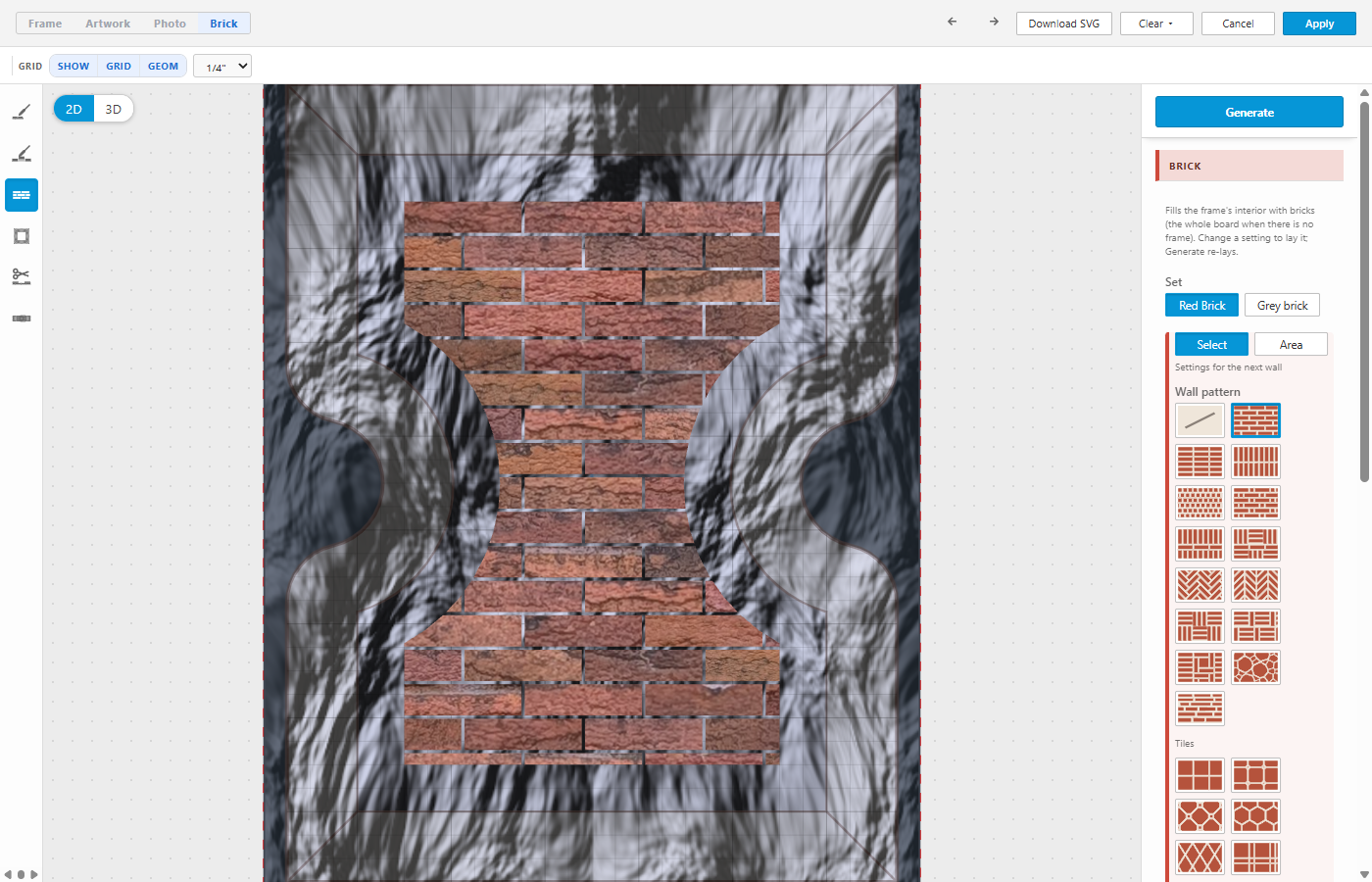Click Download SVG button

coord(1064,24)
